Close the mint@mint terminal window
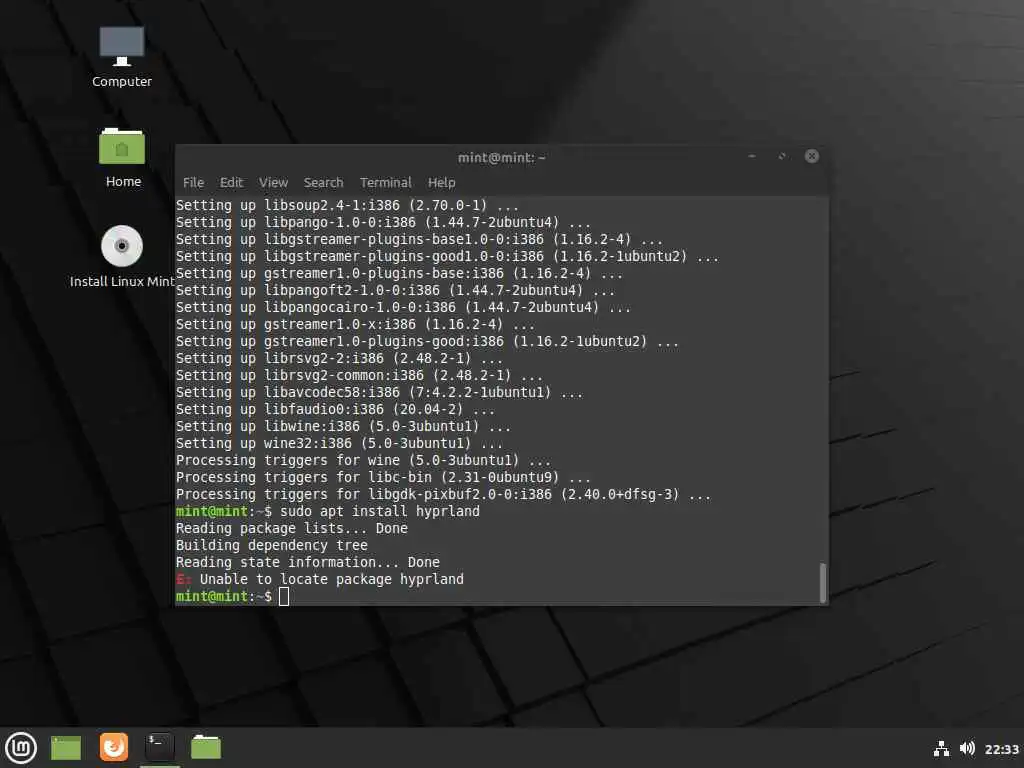The width and height of the screenshot is (1024, 768). (x=812, y=156)
